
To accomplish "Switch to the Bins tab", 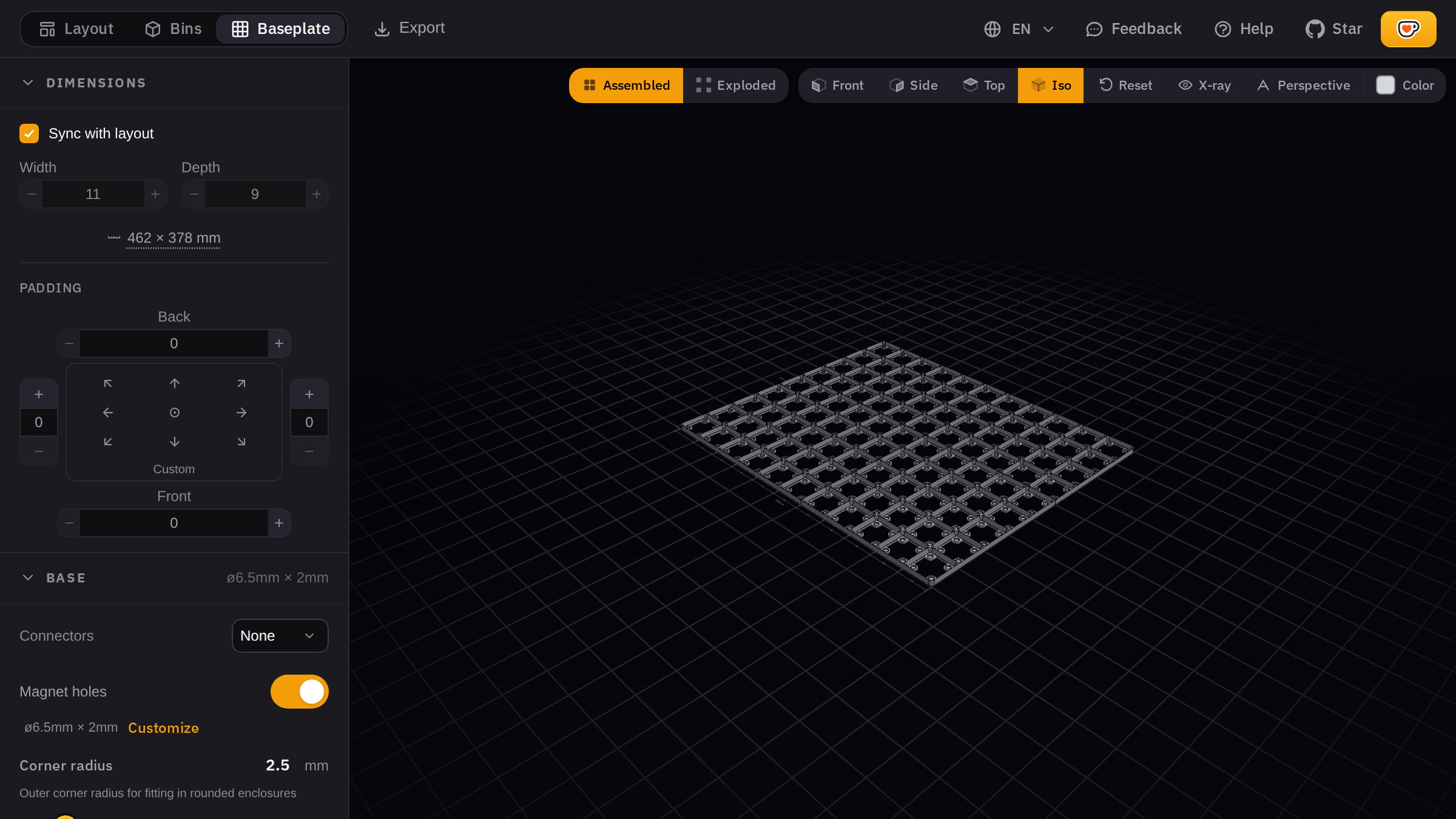I will click(x=174, y=29).
